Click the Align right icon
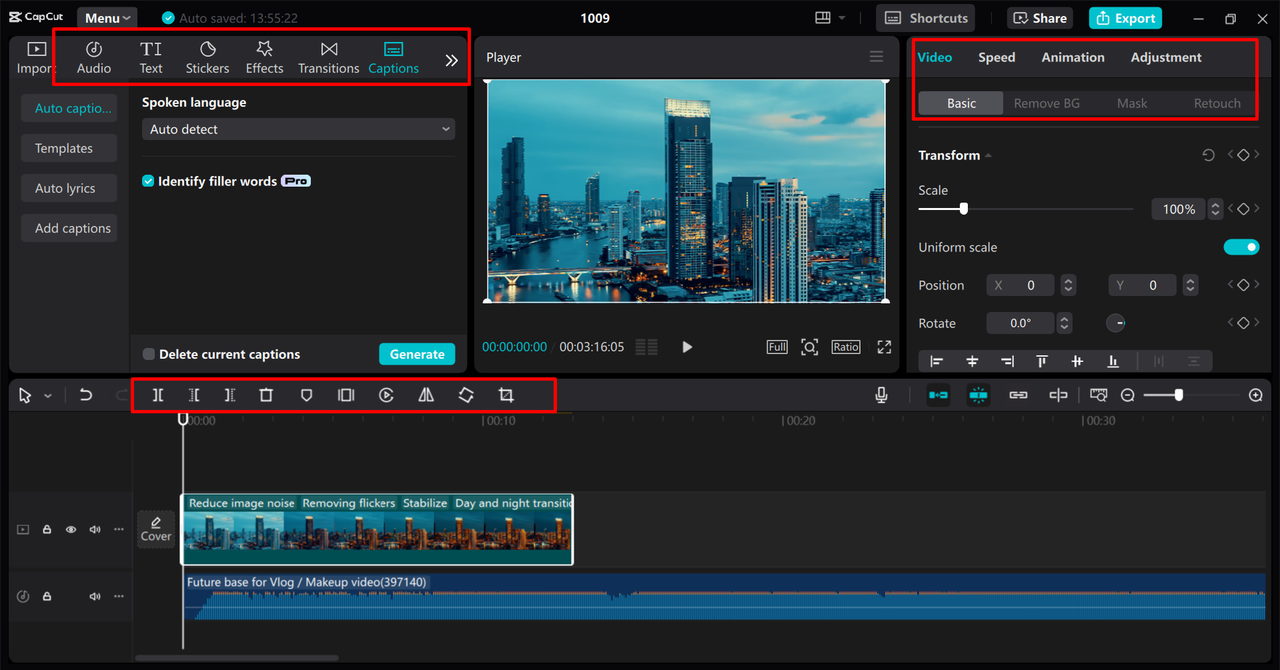This screenshot has width=1280, height=670. pos(1007,361)
